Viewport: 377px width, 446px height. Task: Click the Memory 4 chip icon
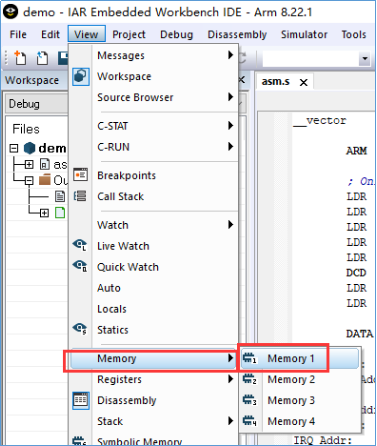click(250, 421)
